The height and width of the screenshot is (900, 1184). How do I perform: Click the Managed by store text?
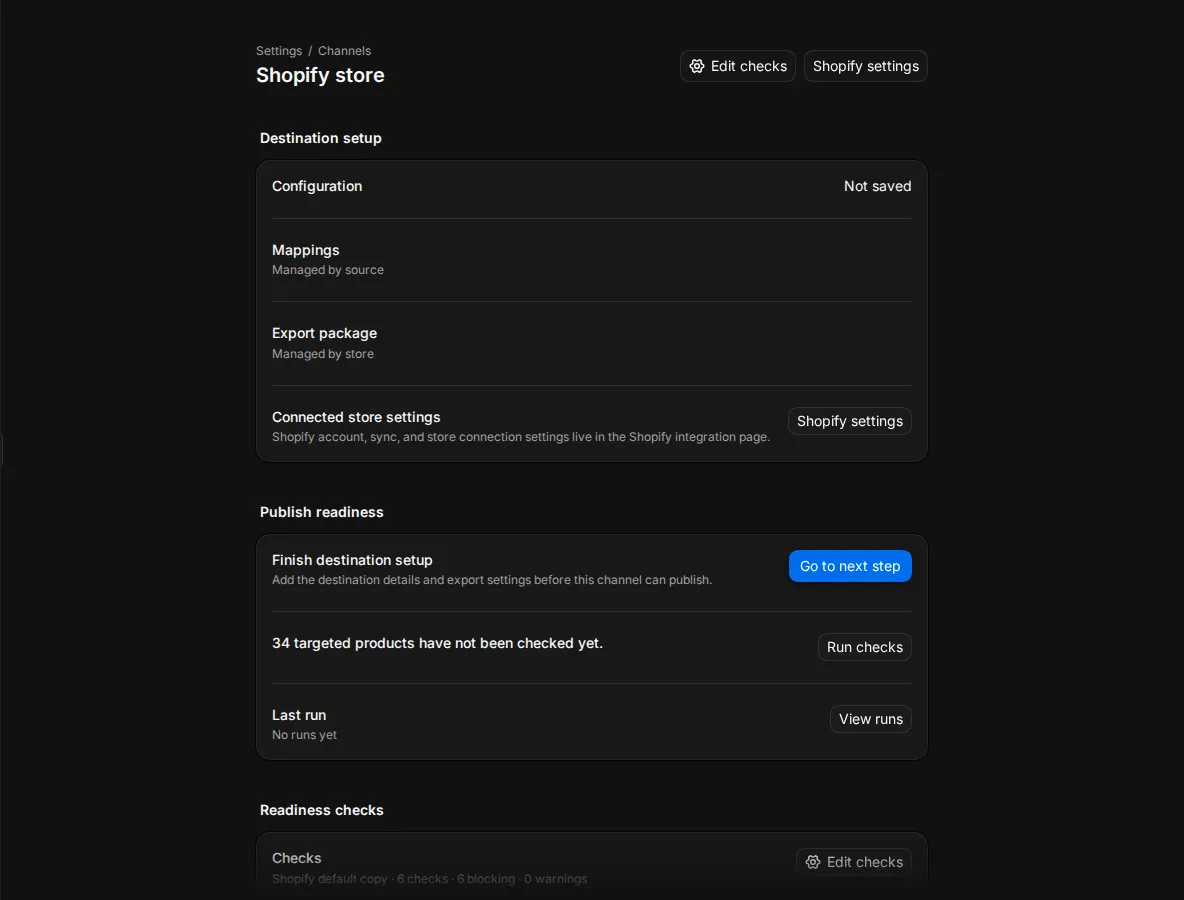tap(322, 354)
